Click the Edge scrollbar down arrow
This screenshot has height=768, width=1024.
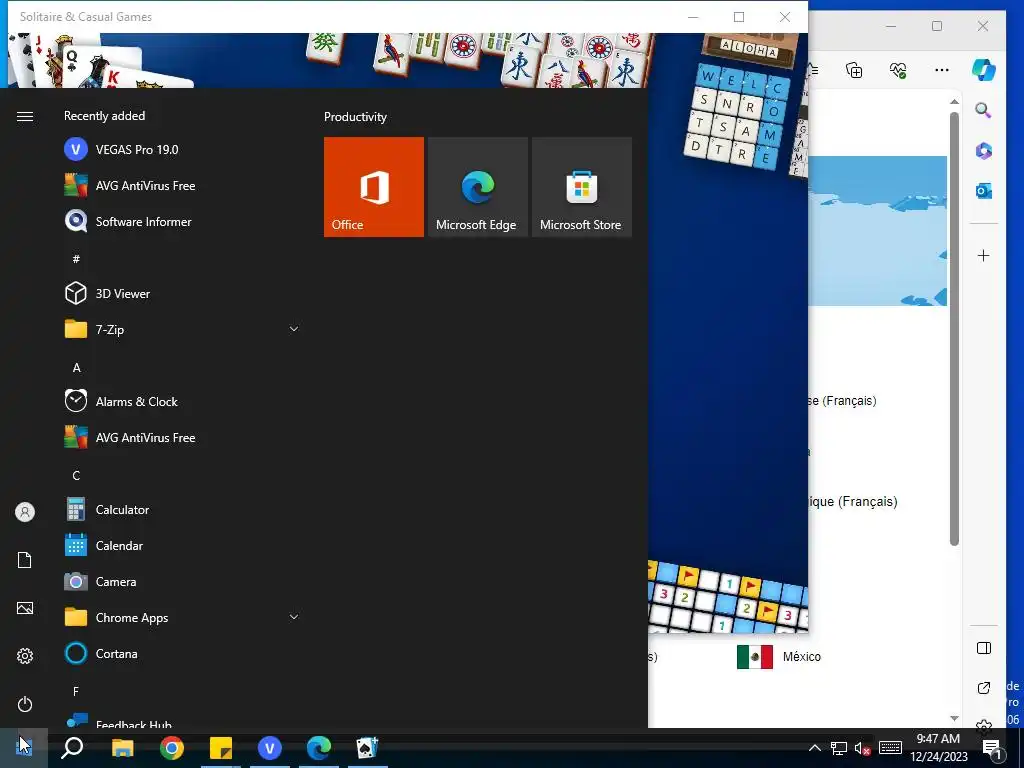coord(954,718)
